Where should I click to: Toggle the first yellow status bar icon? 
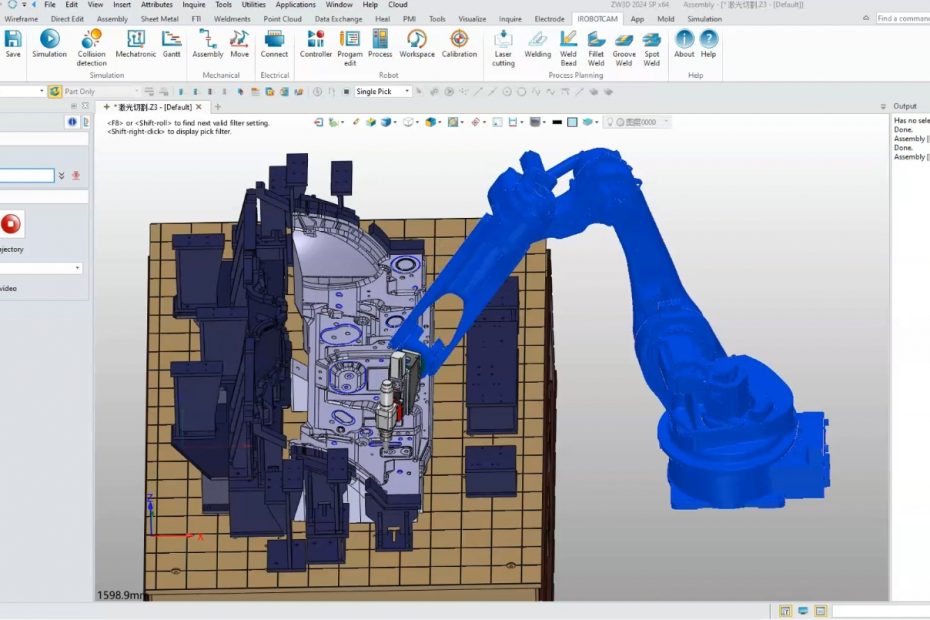coord(785,611)
